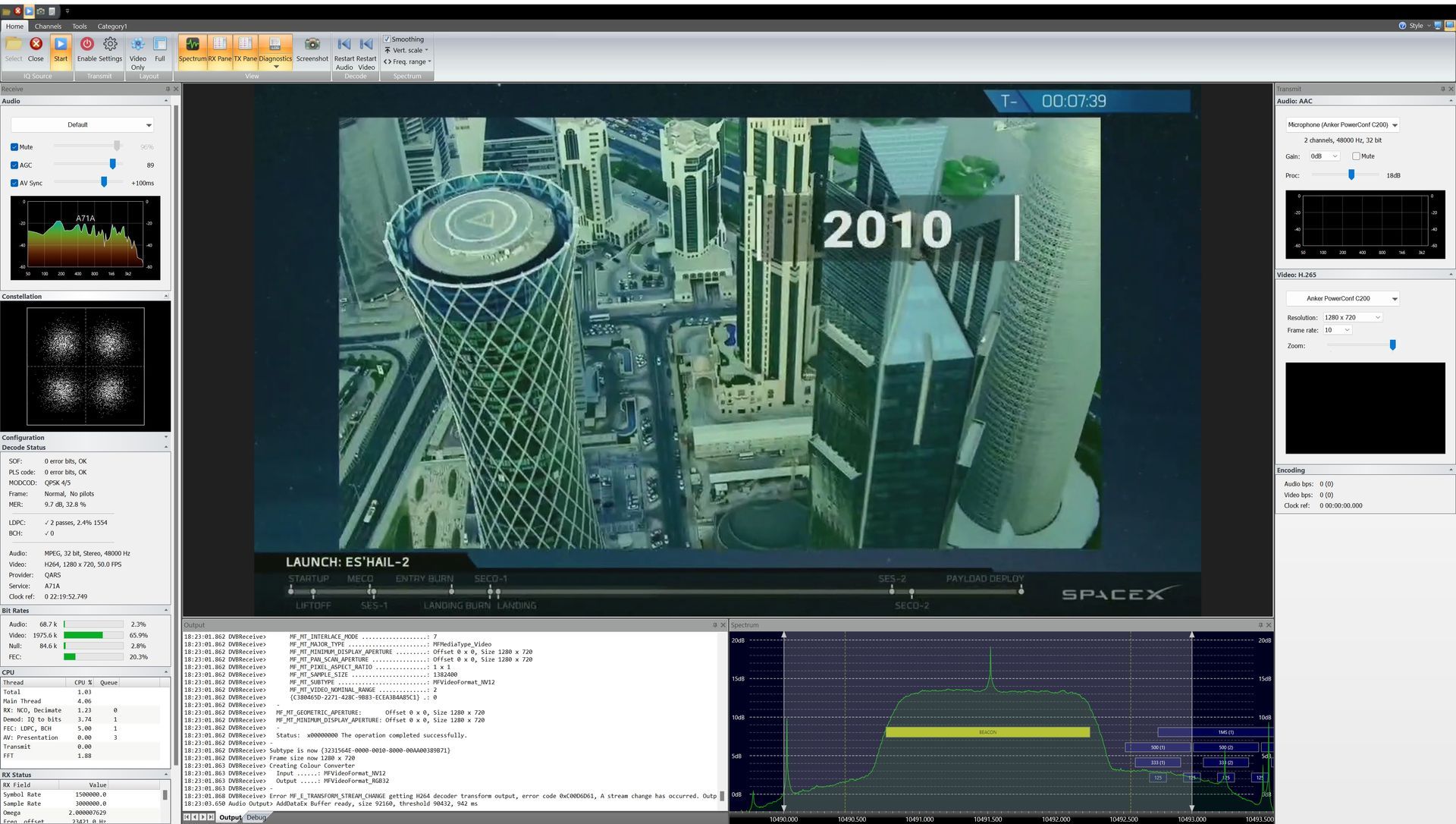Screen dimensions: 1456x824
Task: Open the Diagnostics pane from the View group
Action: tap(275, 49)
